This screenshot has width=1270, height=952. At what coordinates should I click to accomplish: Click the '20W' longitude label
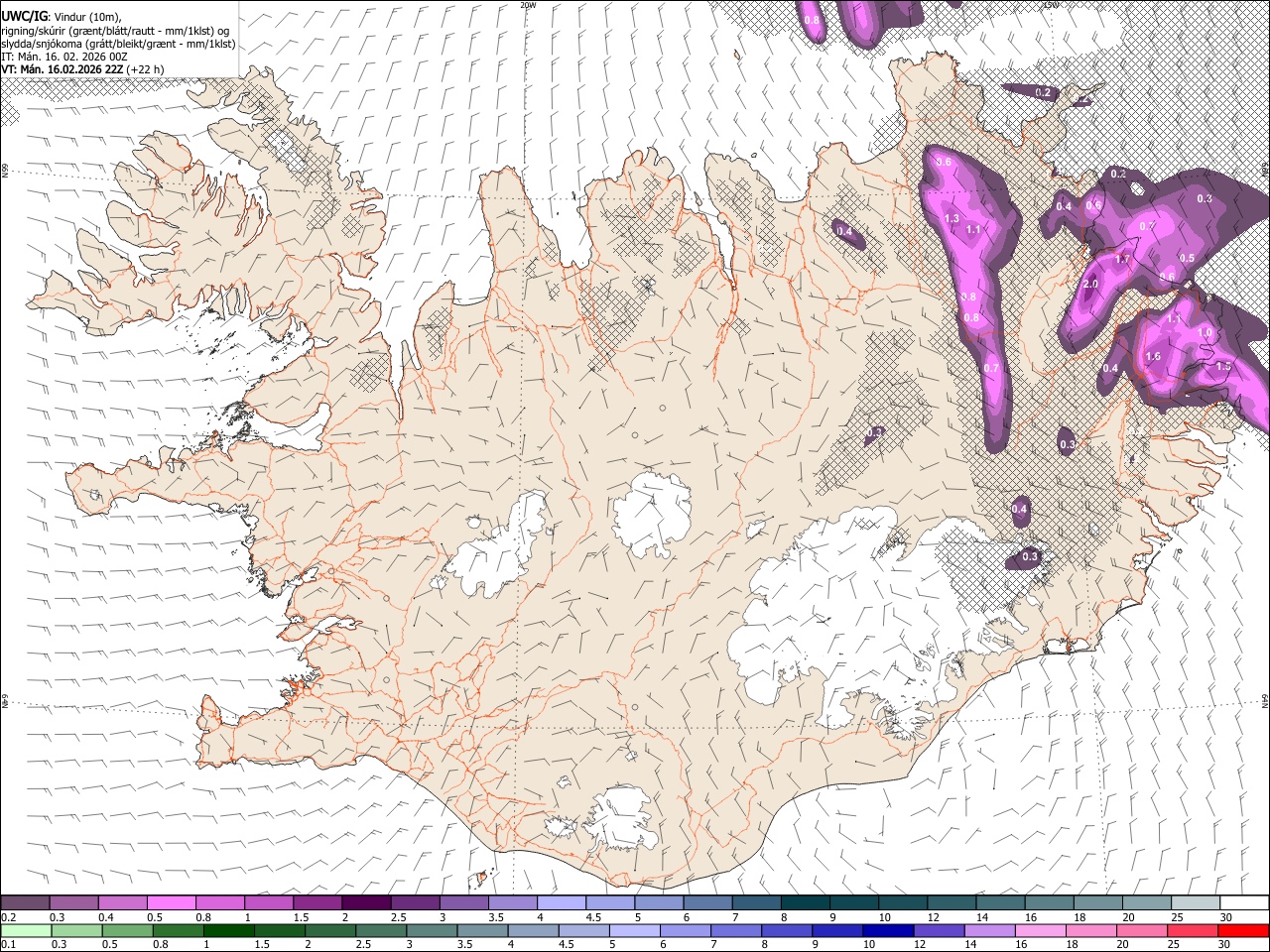[x=528, y=5]
